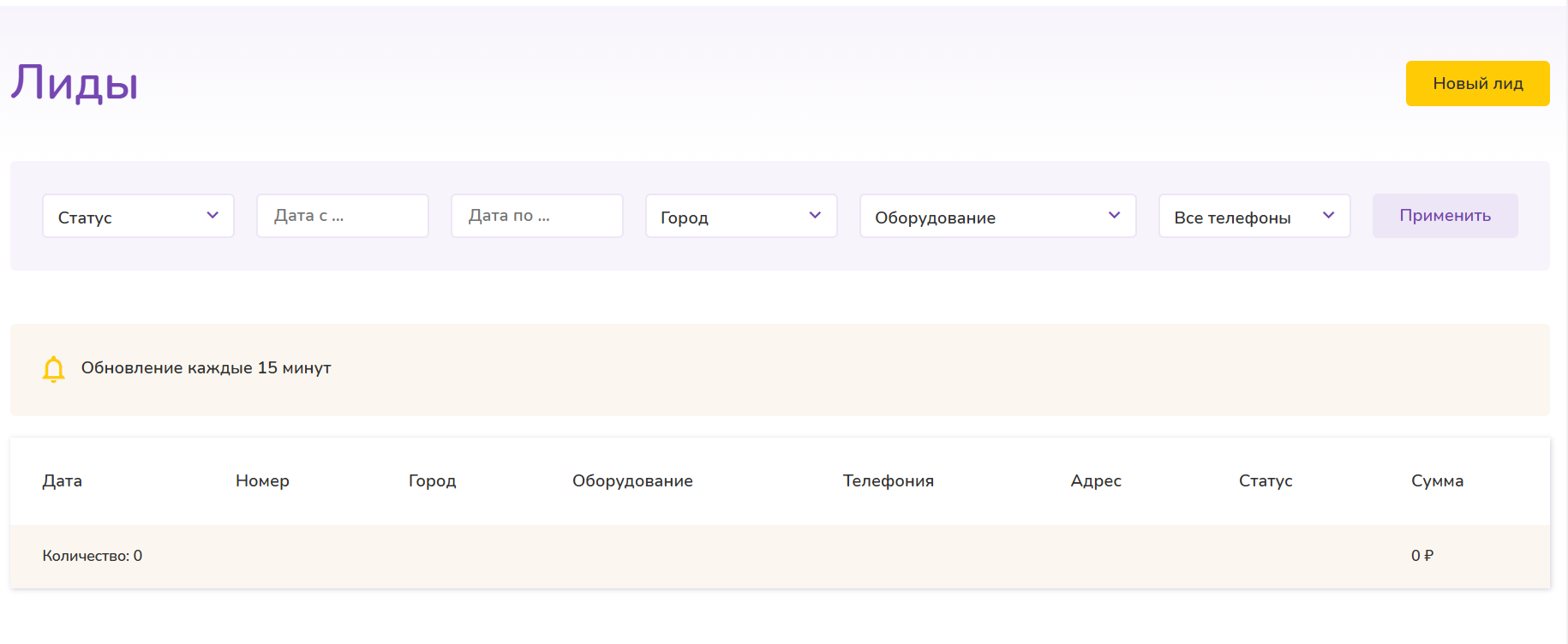1568x644 pixels.
Task: Click the Город dropdown chevron icon
Action: point(815,215)
